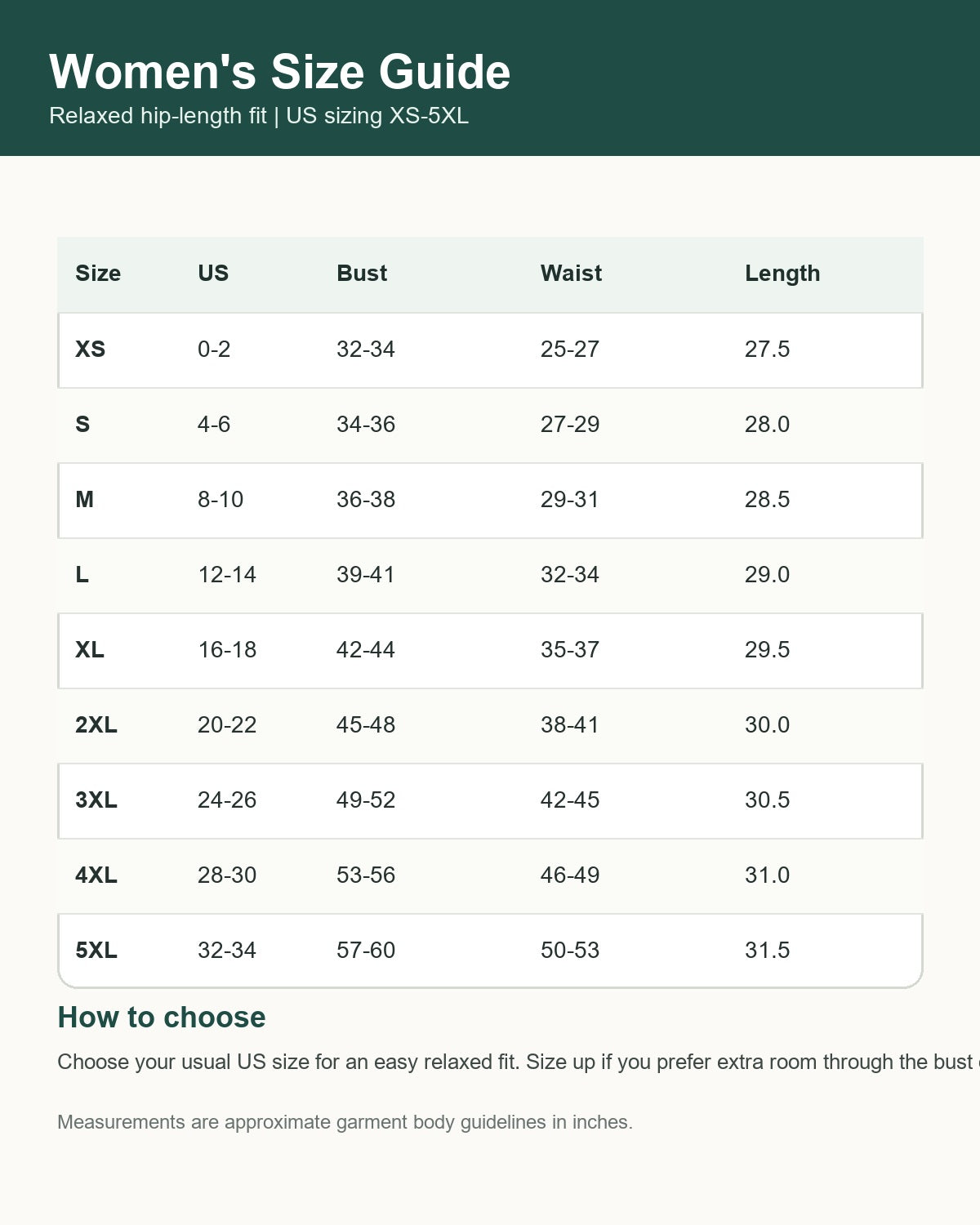Click the How to choose heading

click(162, 1018)
